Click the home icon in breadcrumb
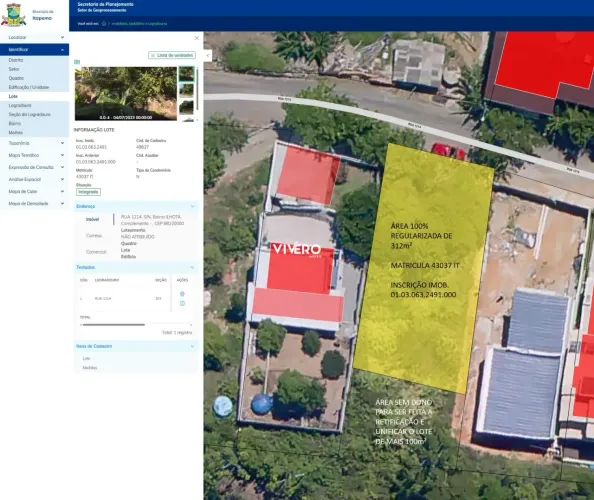594x500 pixels. pos(104,23)
